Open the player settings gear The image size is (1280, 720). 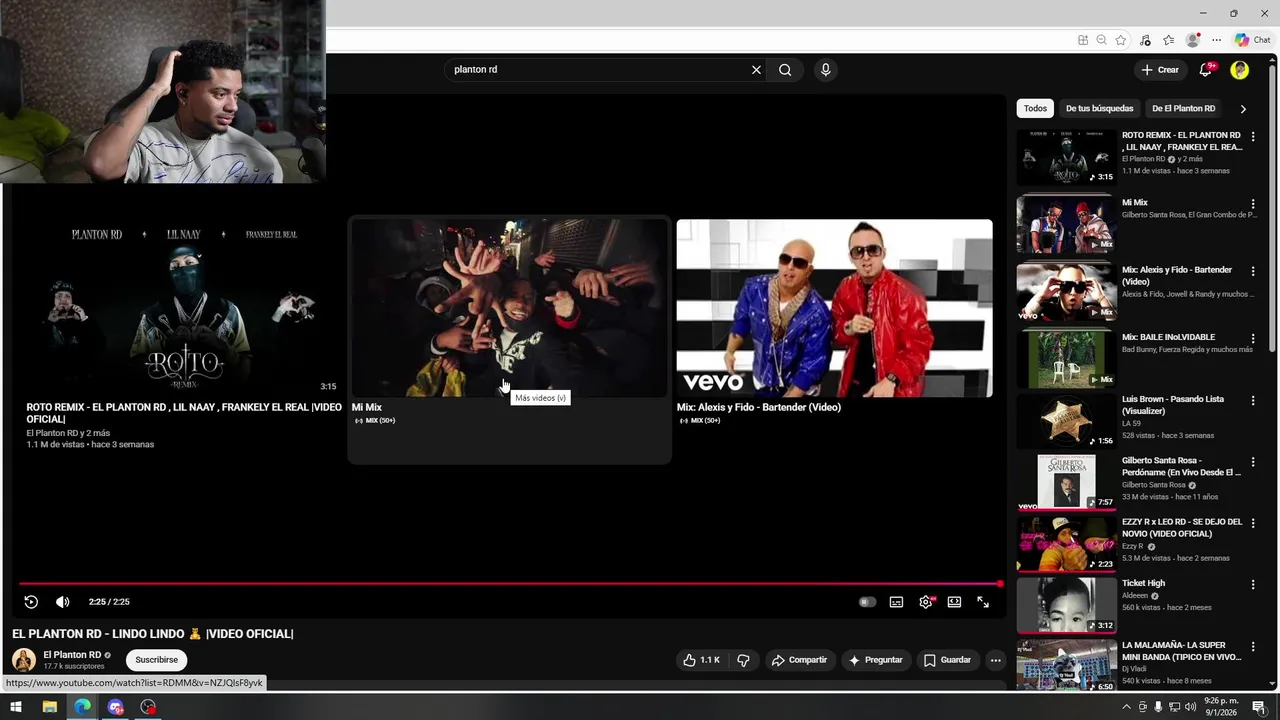click(x=926, y=602)
